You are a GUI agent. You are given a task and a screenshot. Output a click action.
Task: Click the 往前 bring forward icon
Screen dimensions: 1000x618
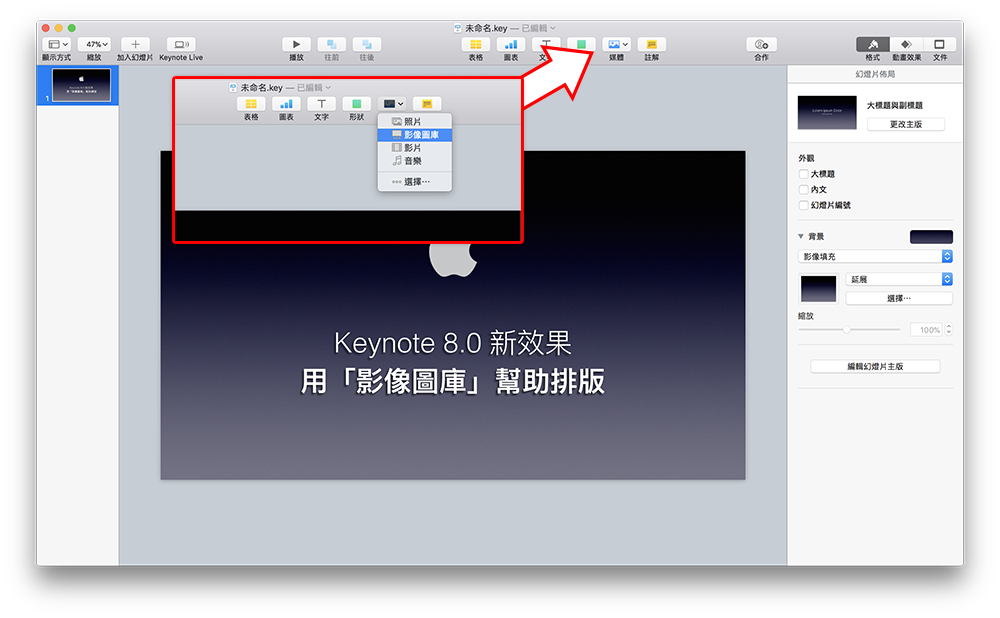click(x=332, y=44)
